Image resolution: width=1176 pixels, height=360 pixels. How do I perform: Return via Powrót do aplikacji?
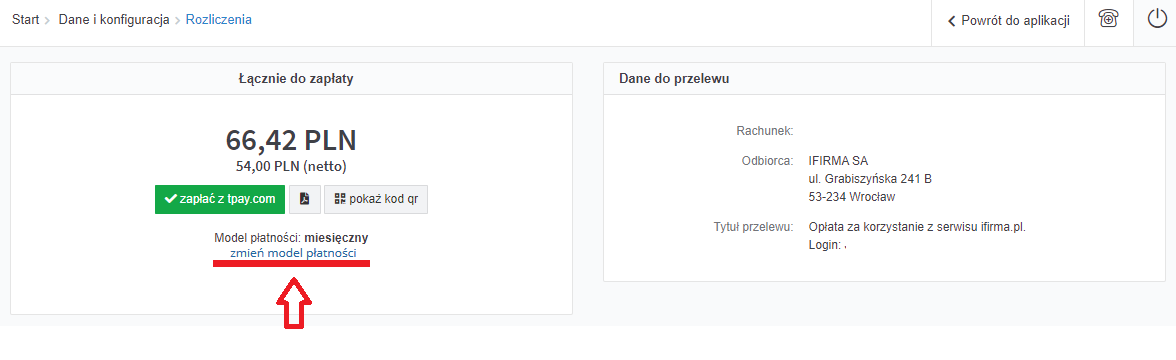click(1008, 21)
